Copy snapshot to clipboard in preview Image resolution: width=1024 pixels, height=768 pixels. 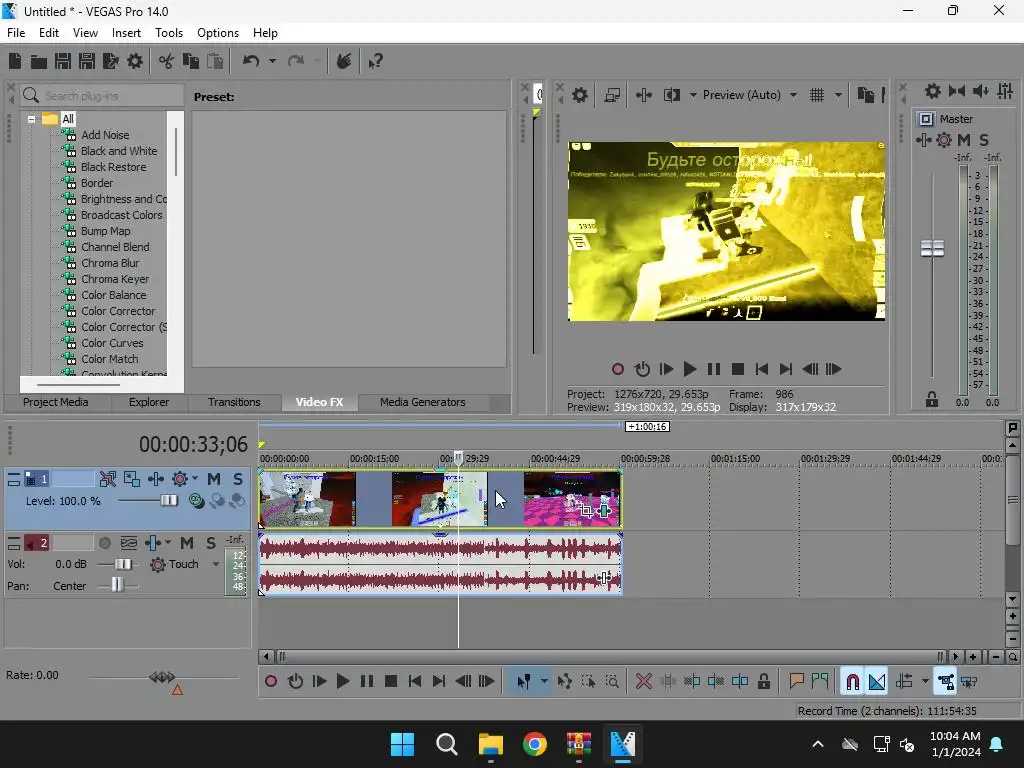865,95
